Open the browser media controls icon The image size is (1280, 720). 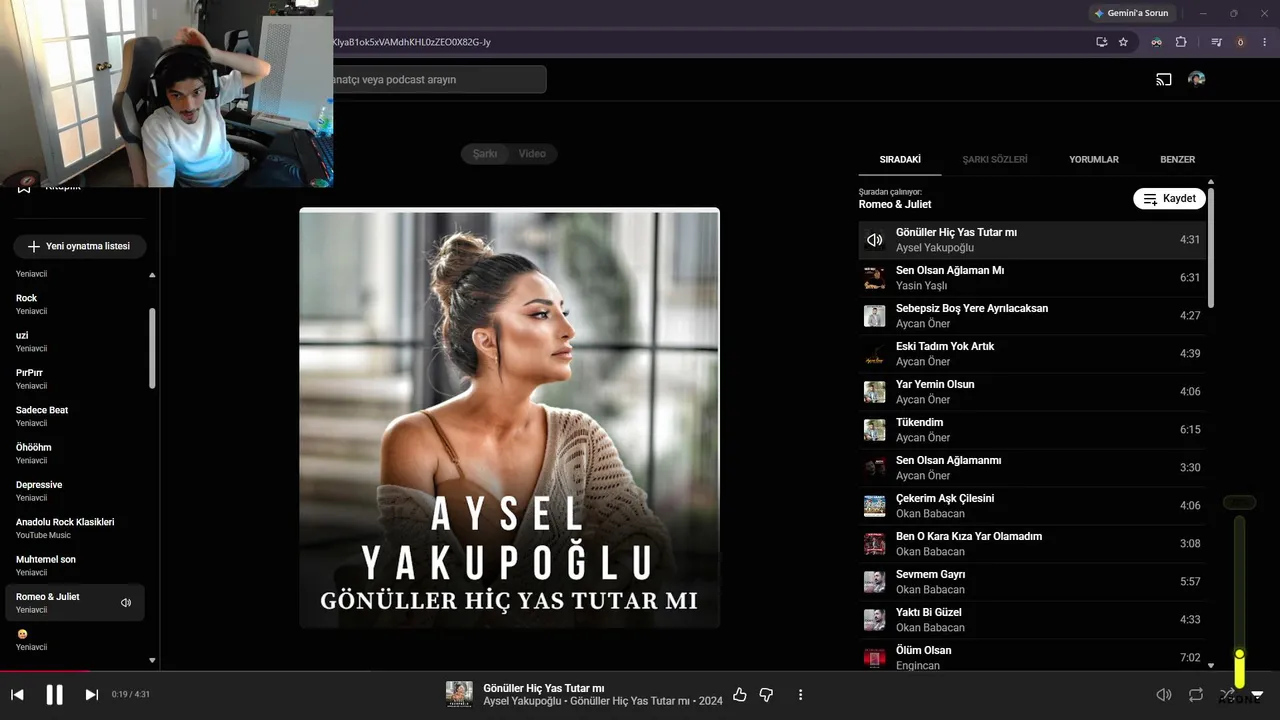(1217, 42)
